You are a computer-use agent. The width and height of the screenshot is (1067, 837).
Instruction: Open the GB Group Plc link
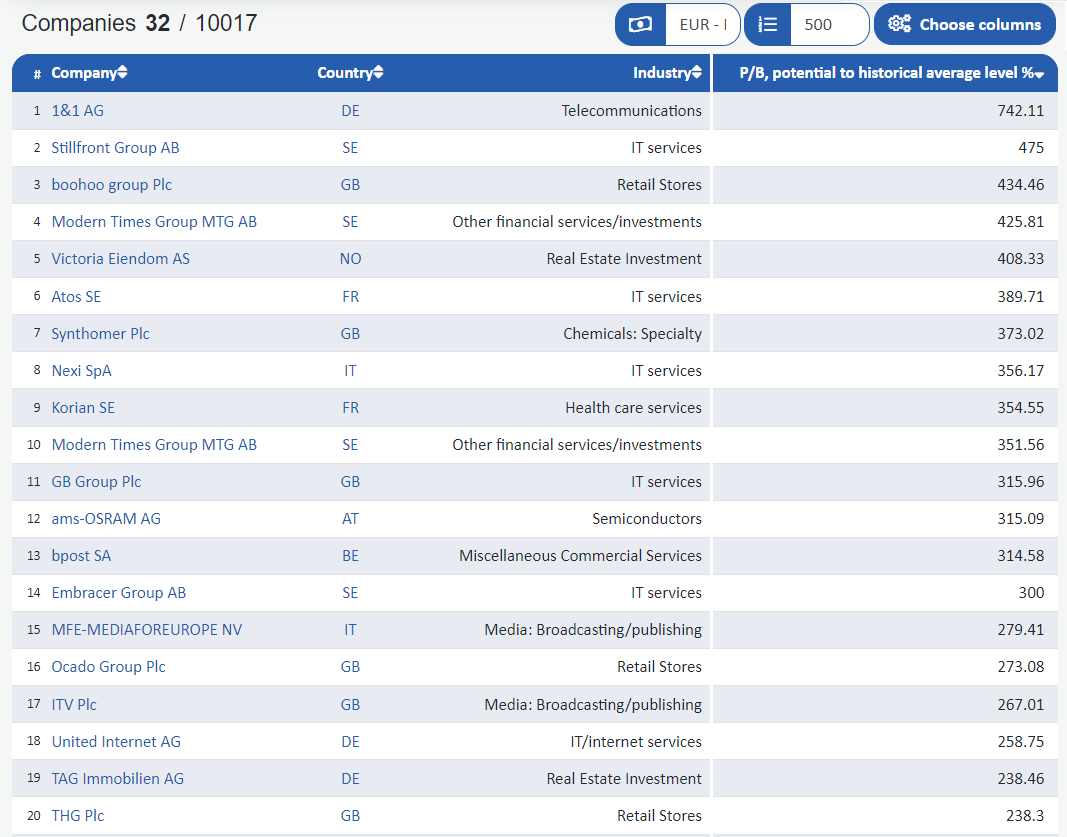click(96, 482)
